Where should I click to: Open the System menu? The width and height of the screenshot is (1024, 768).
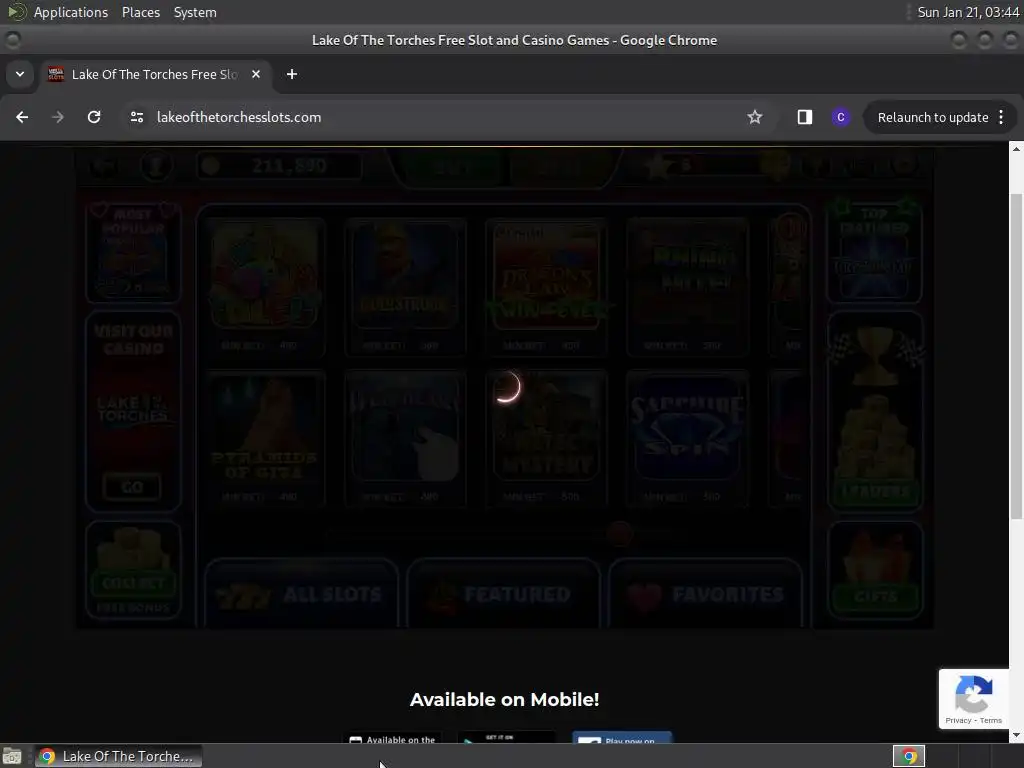pyautogui.click(x=195, y=12)
